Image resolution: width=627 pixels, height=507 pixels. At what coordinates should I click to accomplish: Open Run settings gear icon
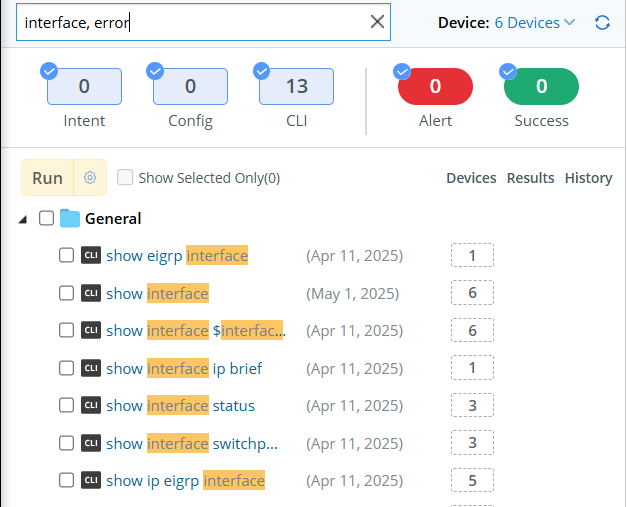tap(90, 178)
